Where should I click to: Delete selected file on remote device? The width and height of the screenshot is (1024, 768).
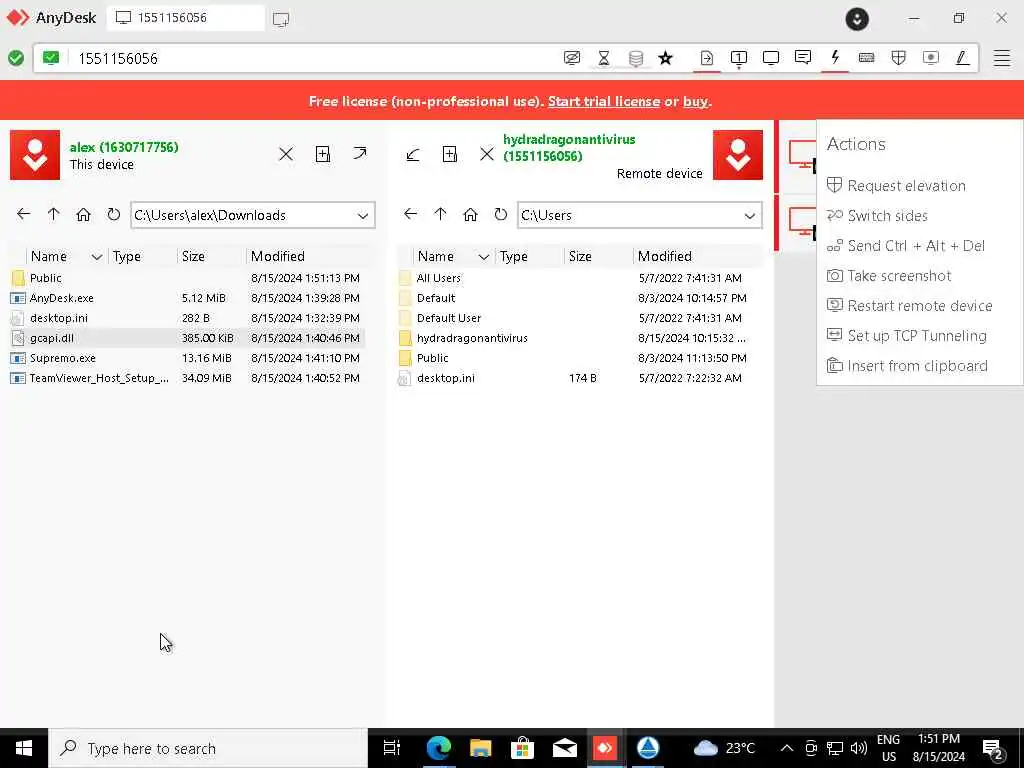point(487,154)
